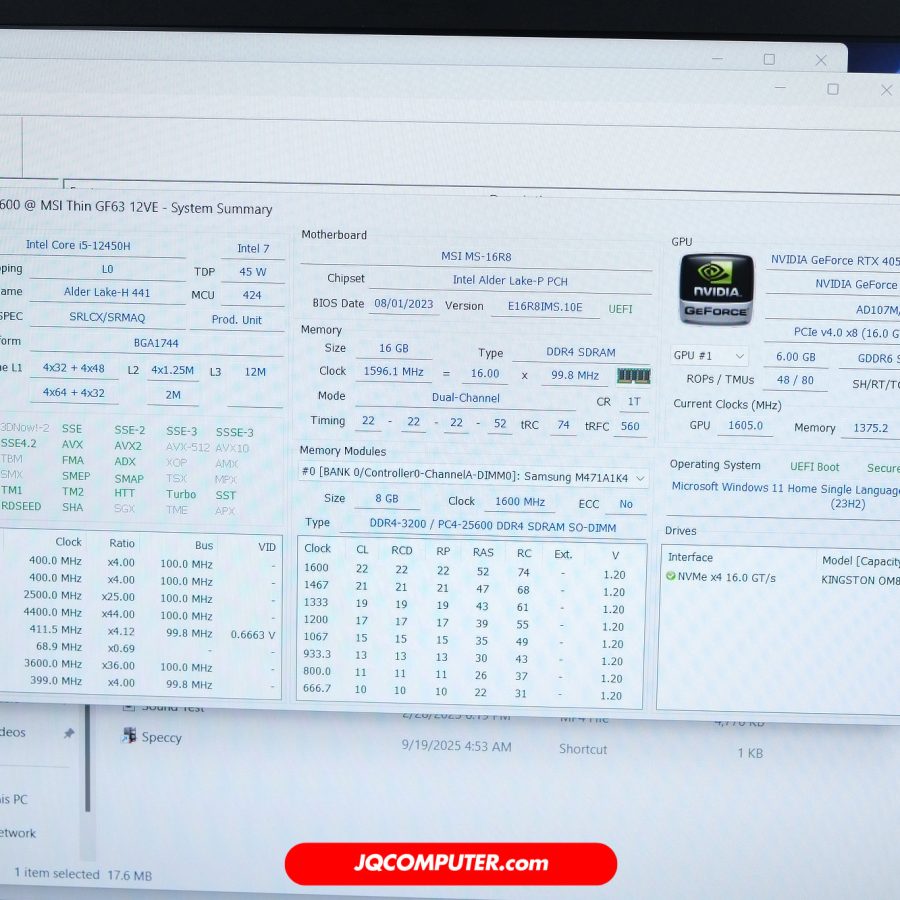The height and width of the screenshot is (900, 900).
Task: Click the 0.6663 V VID value
Action: pos(253,635)
